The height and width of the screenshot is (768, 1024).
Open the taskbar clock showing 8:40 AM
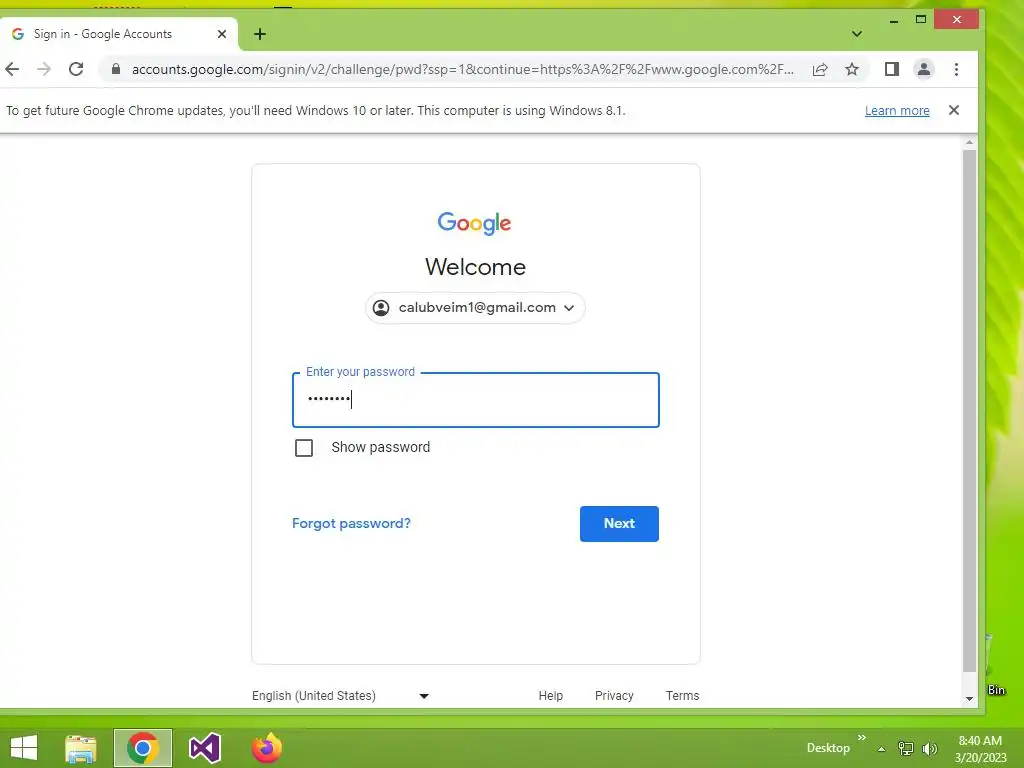[x=980, y=748]
